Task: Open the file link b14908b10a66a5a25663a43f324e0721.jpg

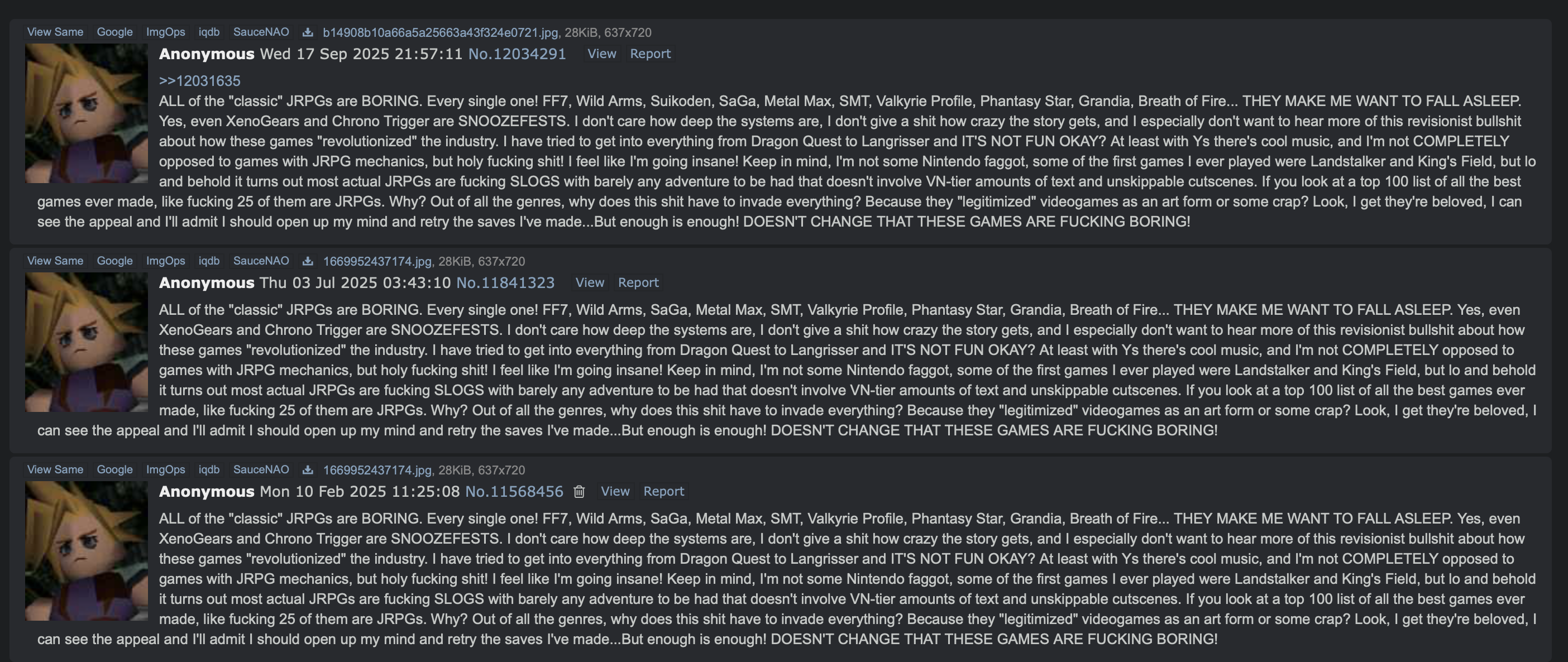Action: pyautogui.click(x=440, y=33)
